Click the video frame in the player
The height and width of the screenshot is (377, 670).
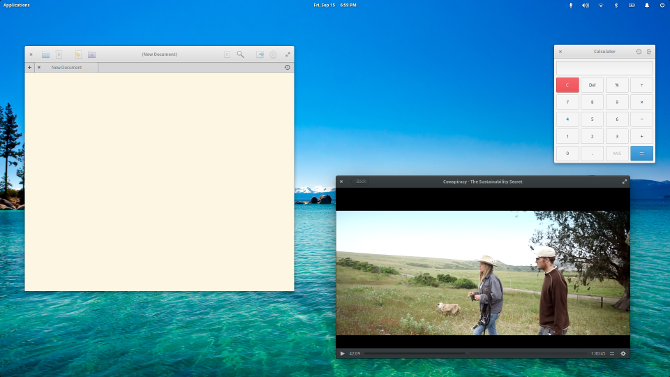[x=483, y=273]
